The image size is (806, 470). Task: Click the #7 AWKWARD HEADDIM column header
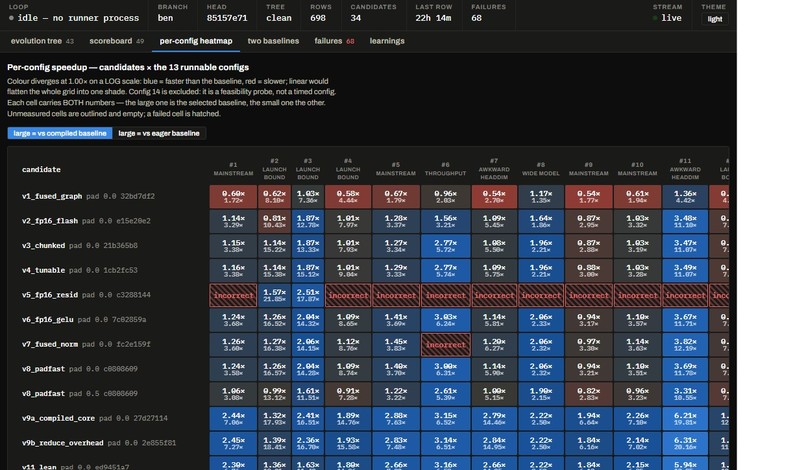click(494, 169)
